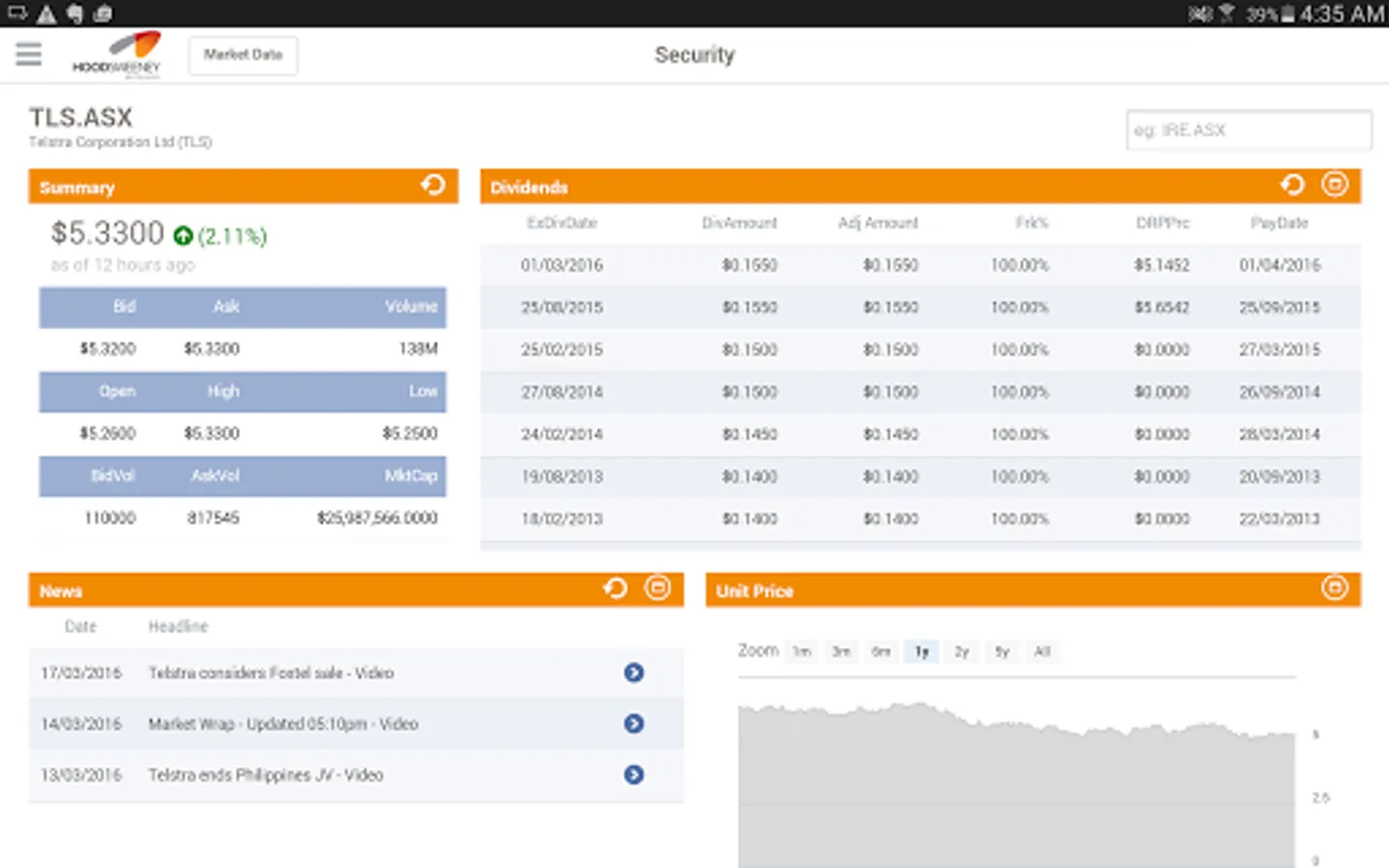Click the Date column header in News

pyautogui.click(x=80, y=627)
